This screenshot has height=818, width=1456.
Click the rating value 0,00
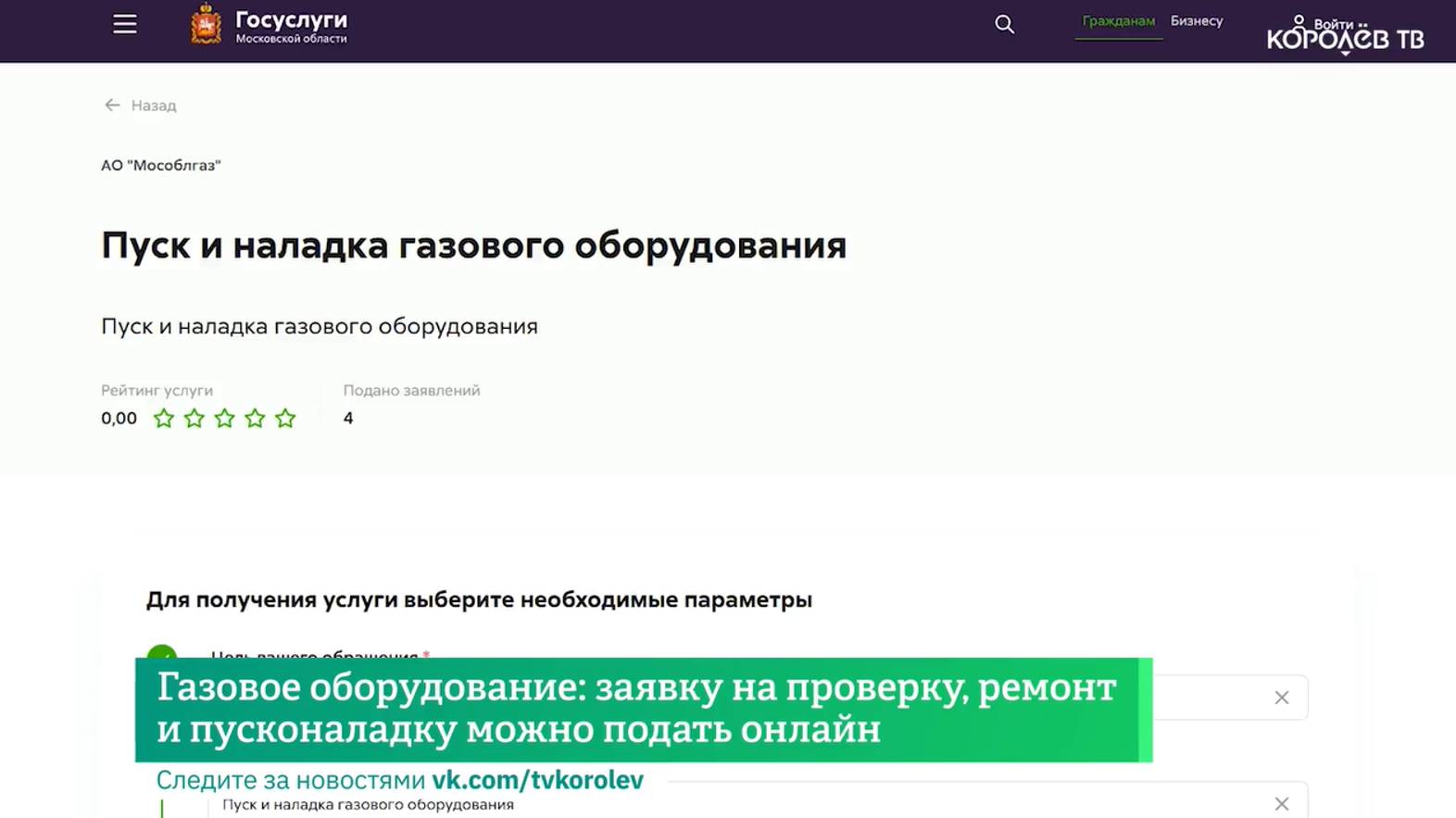click(x=119, y=418)
